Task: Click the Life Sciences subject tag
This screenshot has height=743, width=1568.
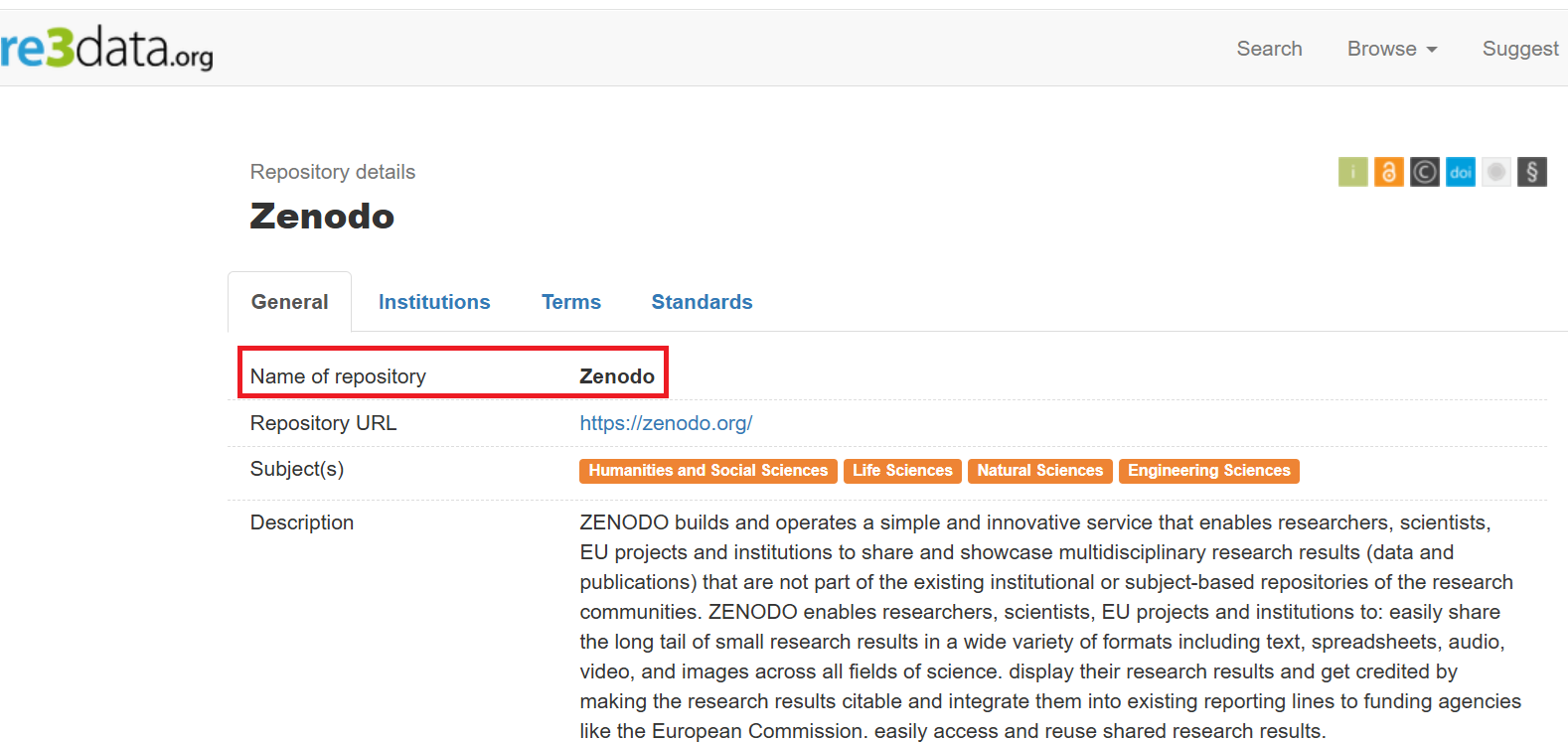Action: pos(902,471)
